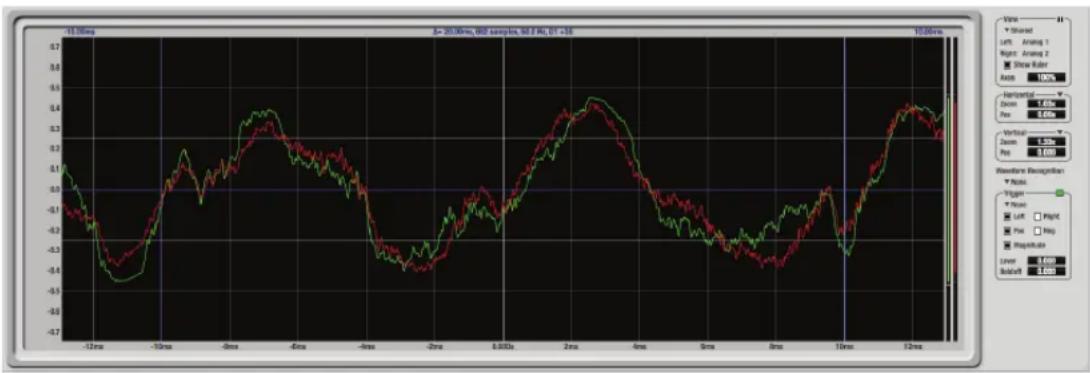Click the red right channel level meter

coord(955,188)
